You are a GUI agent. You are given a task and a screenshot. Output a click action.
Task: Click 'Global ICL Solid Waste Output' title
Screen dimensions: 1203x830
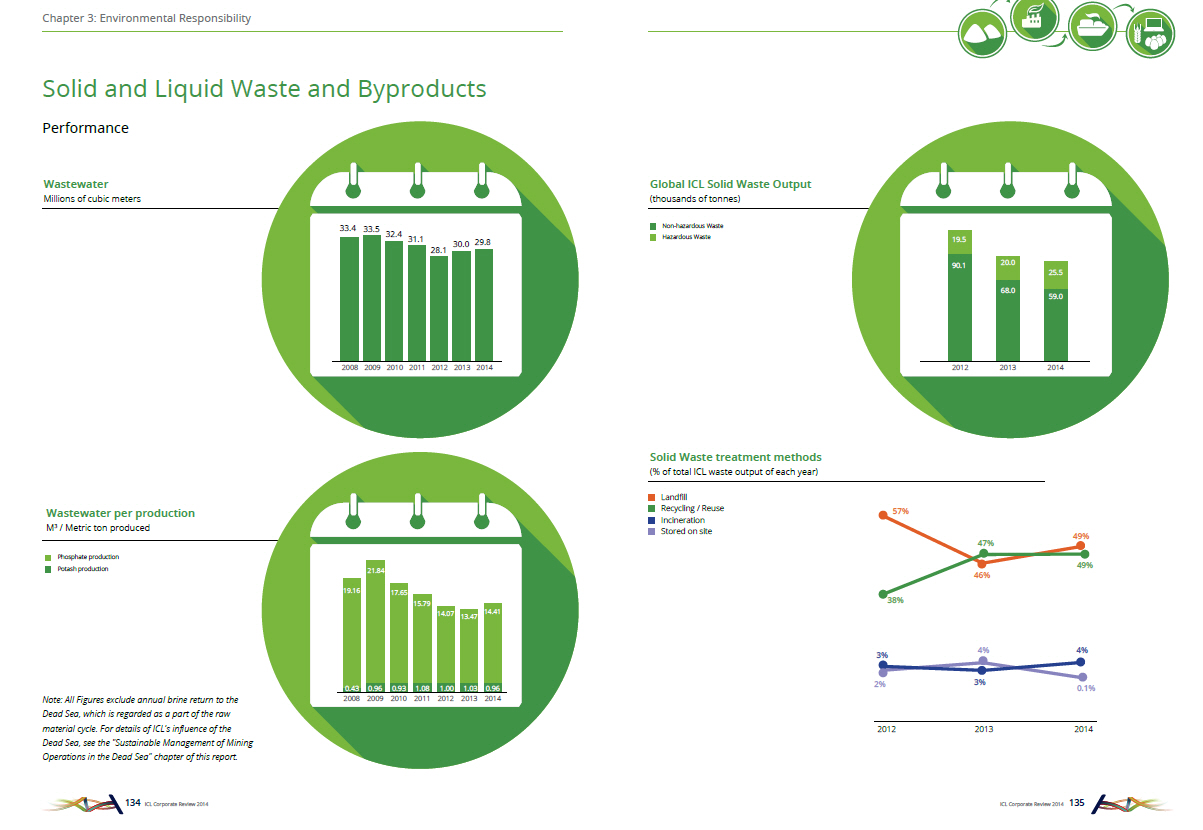tap(730, 184)
